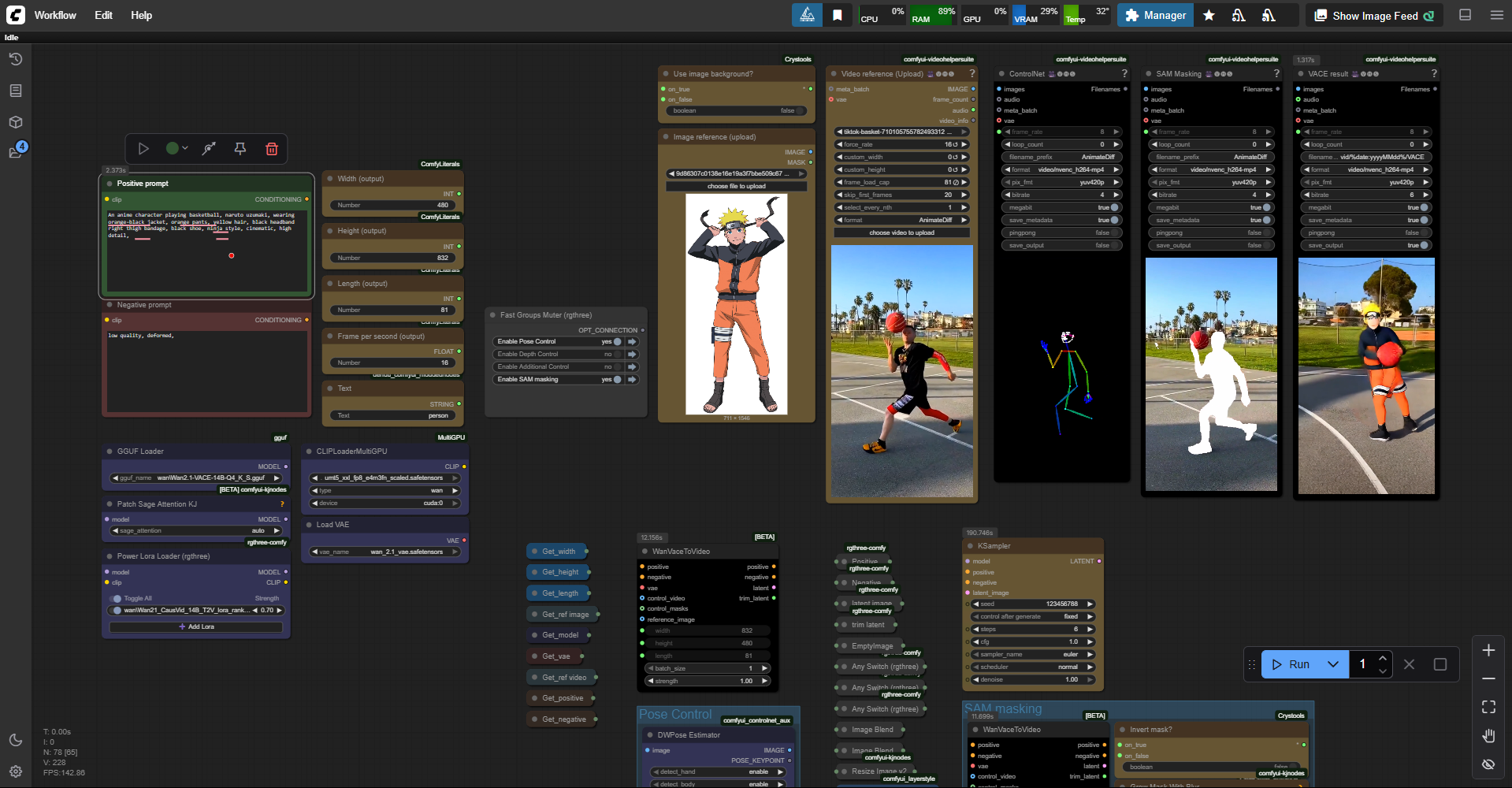Expand the Run button dropdown arrow

pos(1333,664)
